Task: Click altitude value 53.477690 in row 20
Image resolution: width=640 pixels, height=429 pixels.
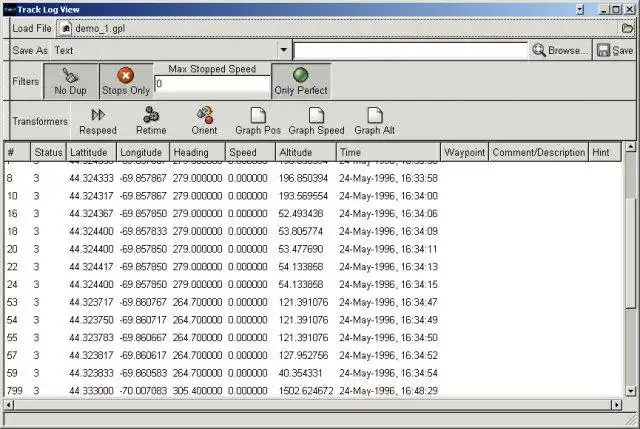Action: (x=300, y=249)
